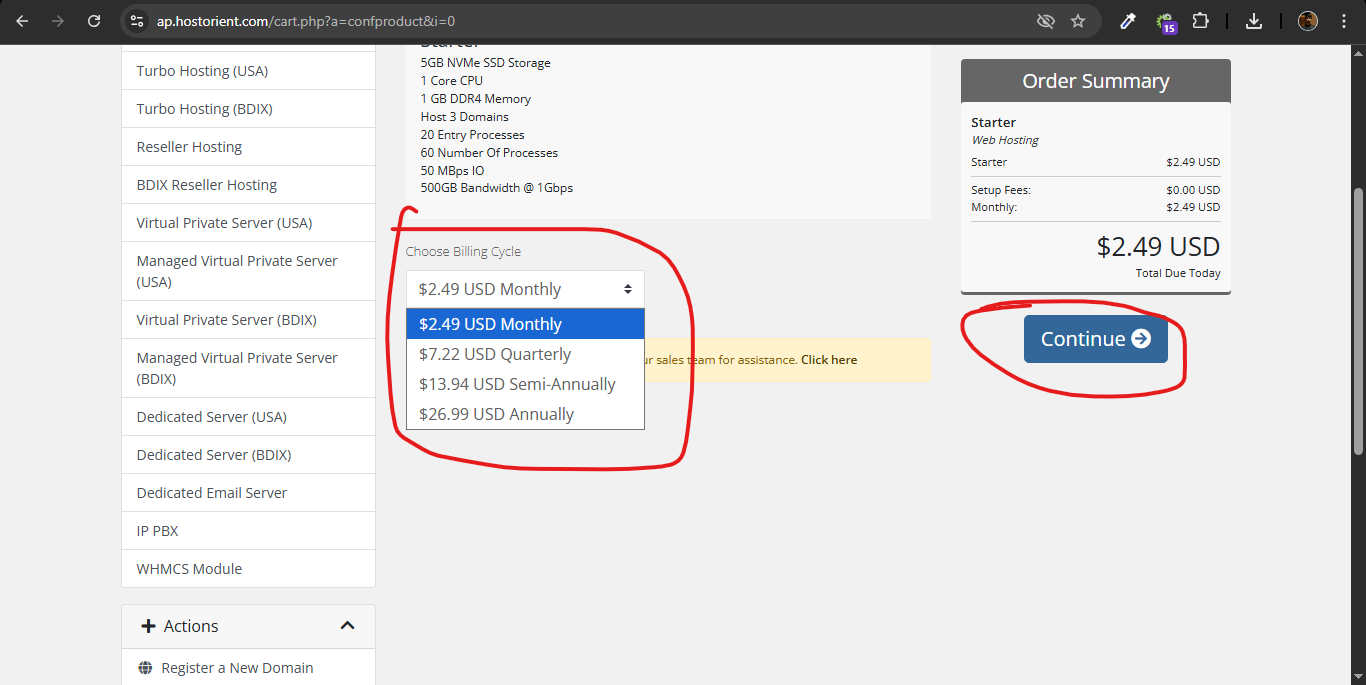
Task: Choose $26.99 USD Annually option
Action: (496, 414)
